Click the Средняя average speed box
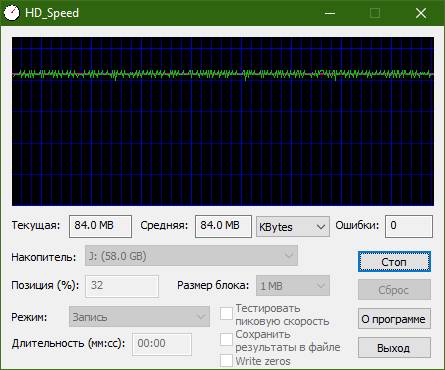 223,226
